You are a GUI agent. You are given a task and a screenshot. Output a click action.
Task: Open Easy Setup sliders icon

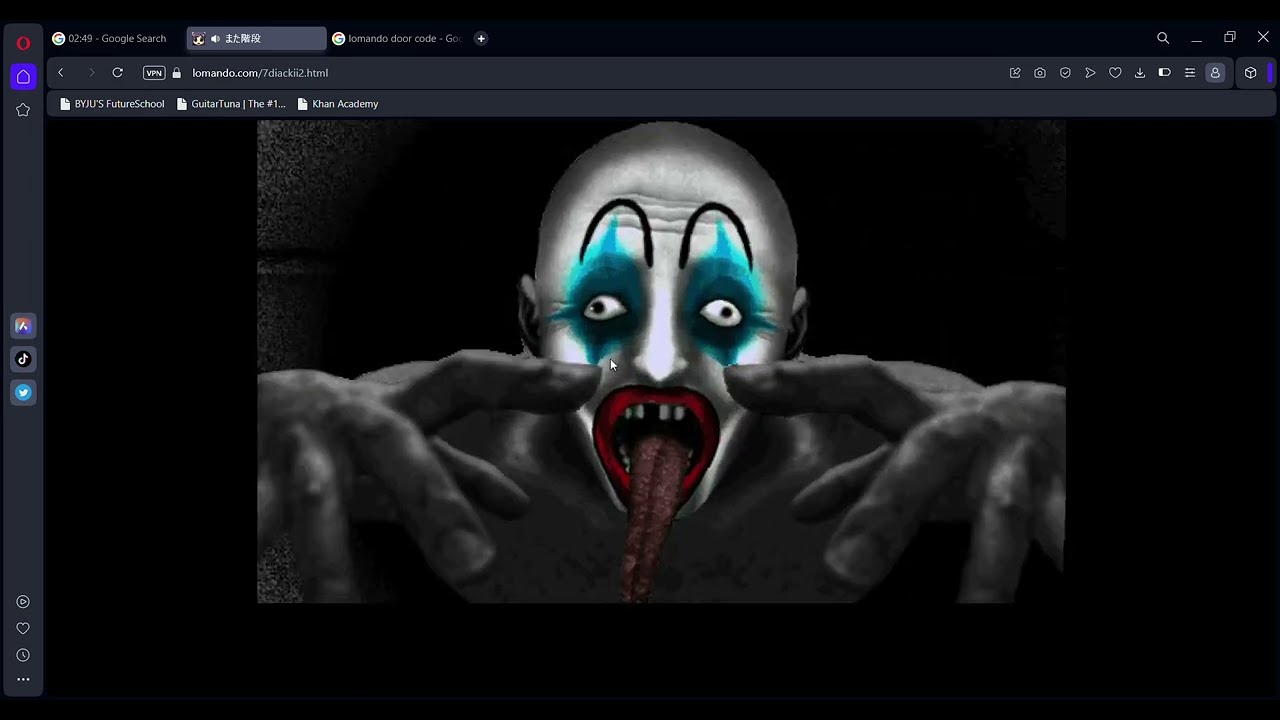coord(1190,73)
